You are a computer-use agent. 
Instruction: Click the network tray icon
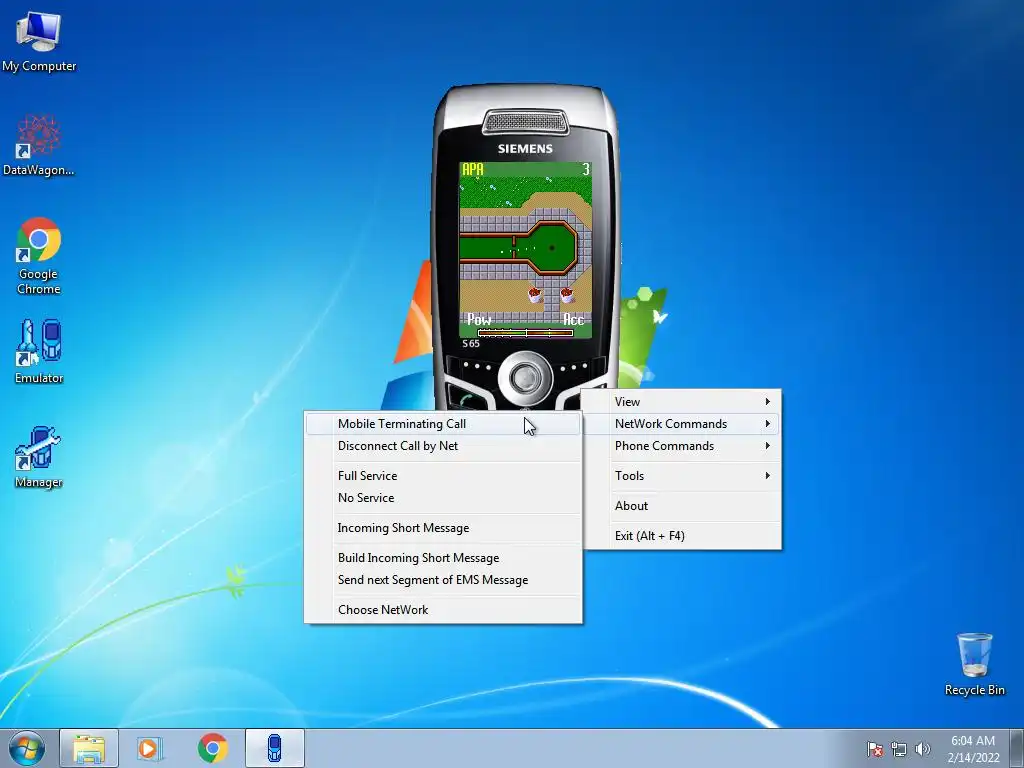pos(899,749)
